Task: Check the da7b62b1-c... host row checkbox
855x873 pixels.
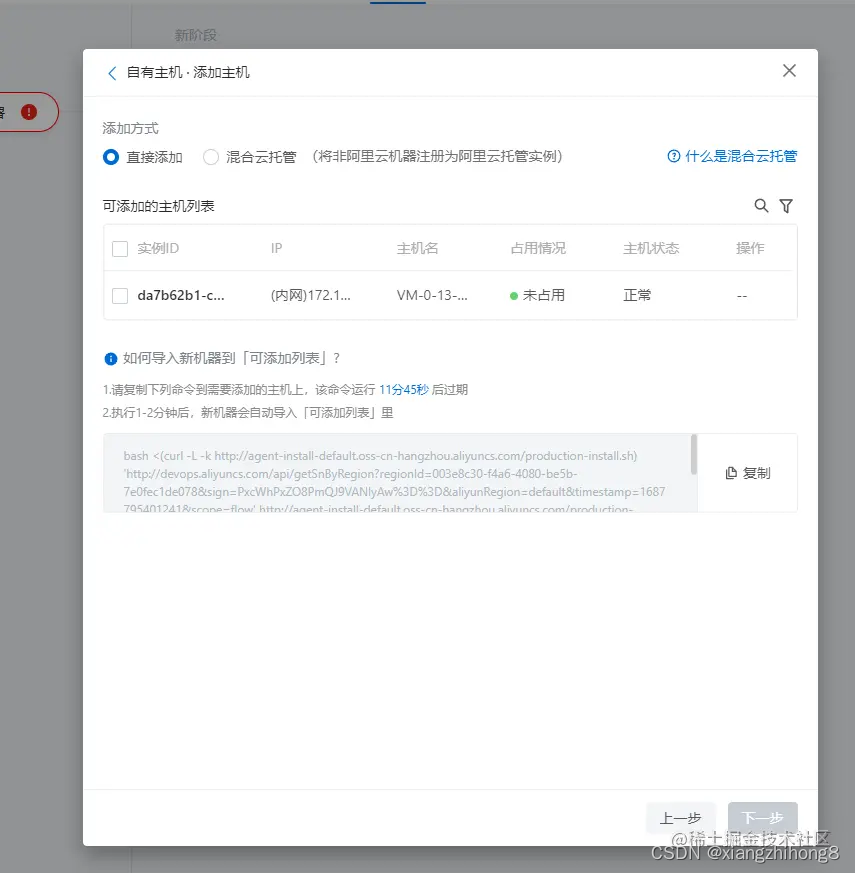Action: 120,296
